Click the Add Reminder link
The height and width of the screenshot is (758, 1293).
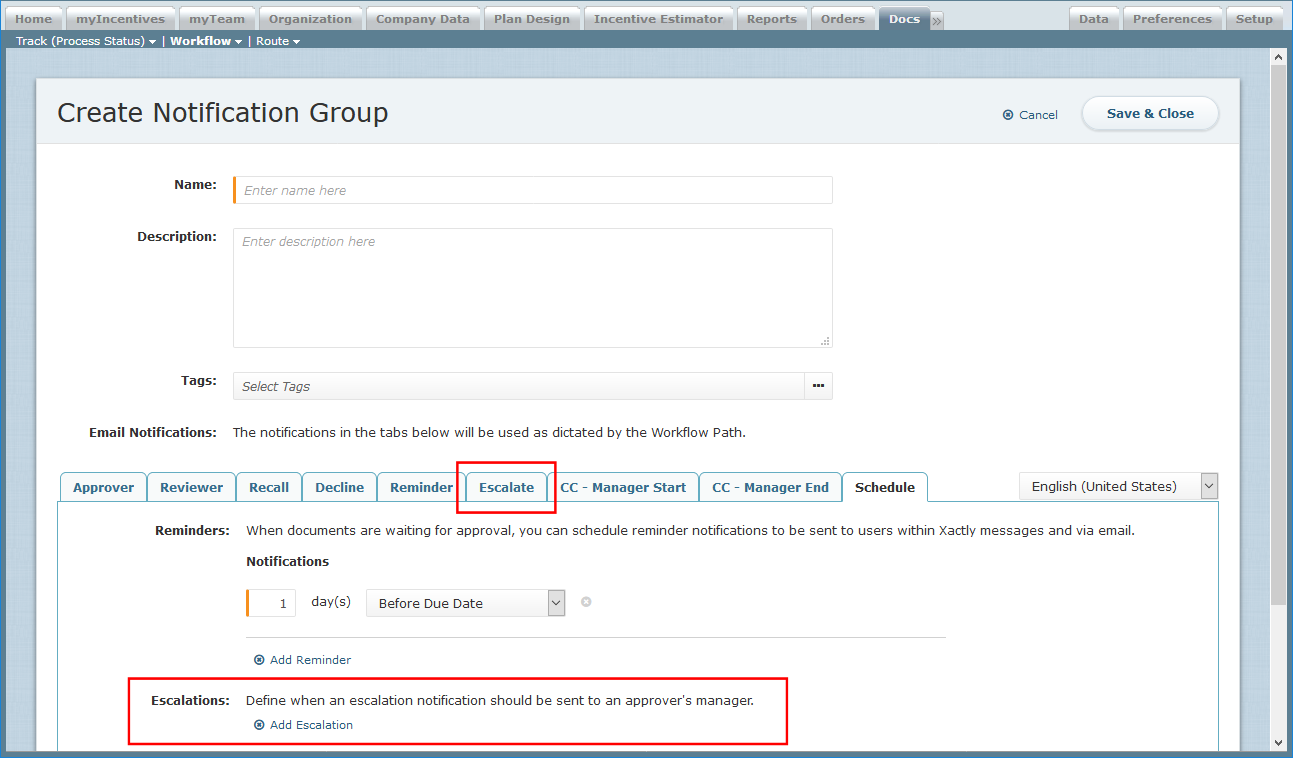[x=310, y=660]
